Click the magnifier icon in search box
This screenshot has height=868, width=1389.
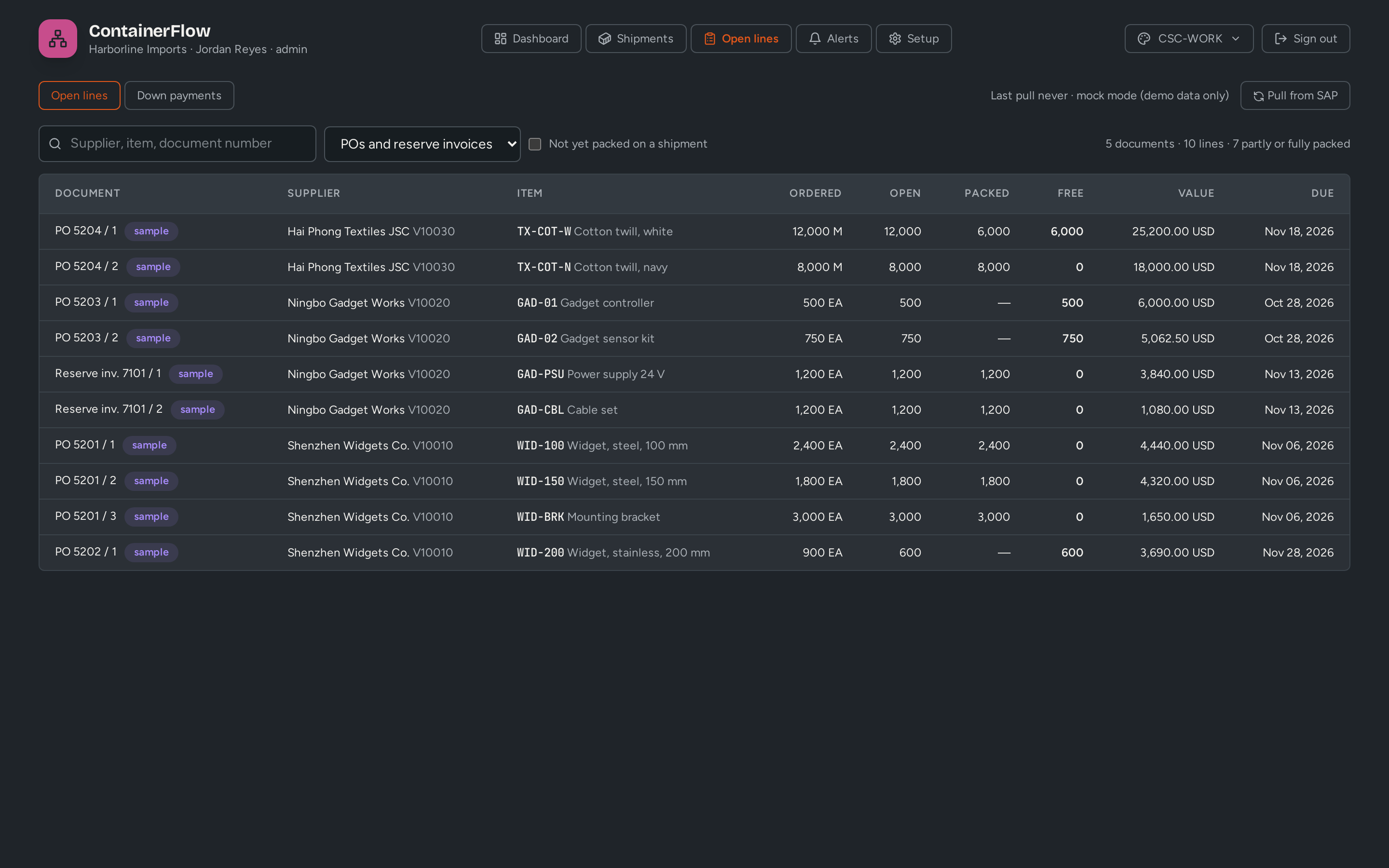click(55, 144)
